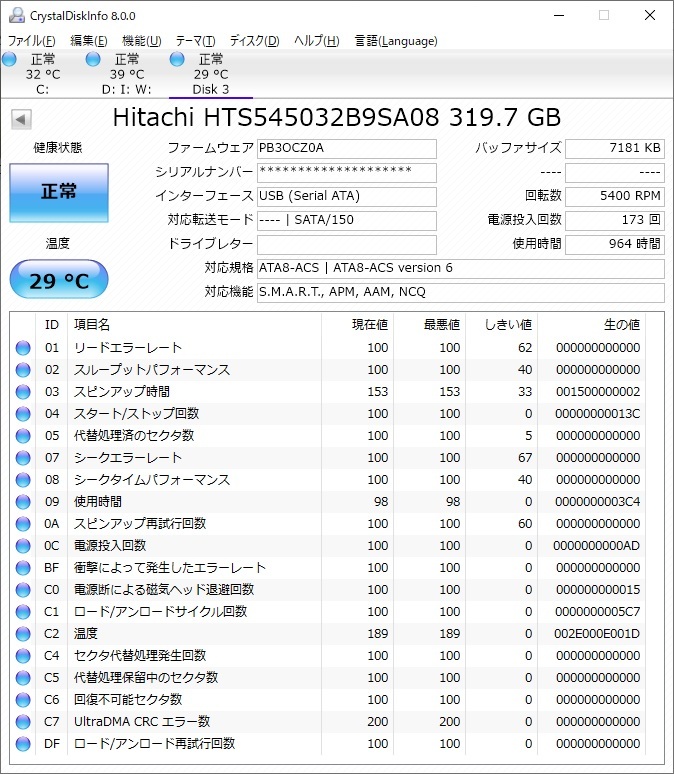Click the 対応規格 field ATA8-ACS version 6
674x774 pixels.
(x=461, y=268)
